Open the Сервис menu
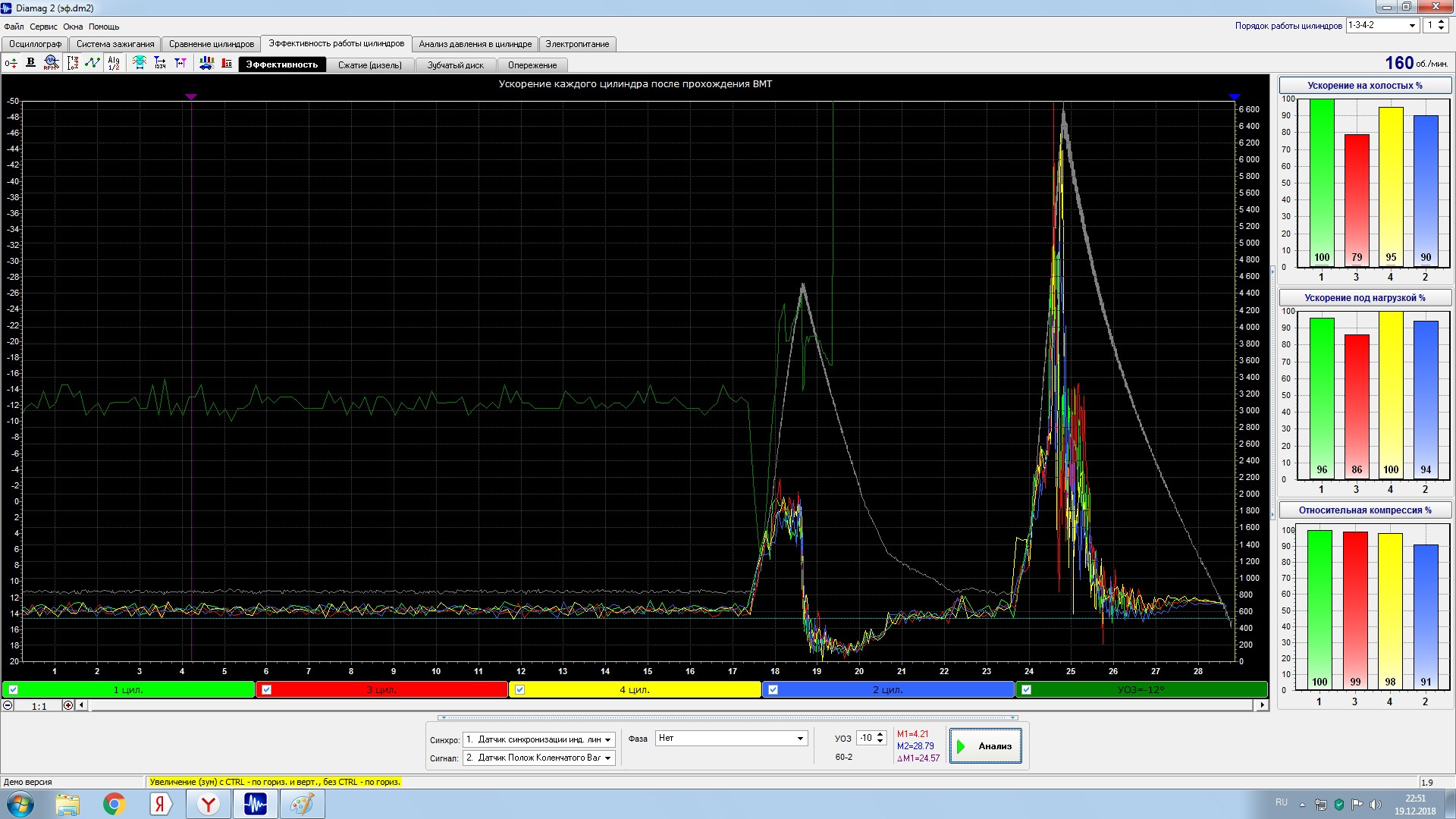1456x819 pixels. (x=43, y=27)
